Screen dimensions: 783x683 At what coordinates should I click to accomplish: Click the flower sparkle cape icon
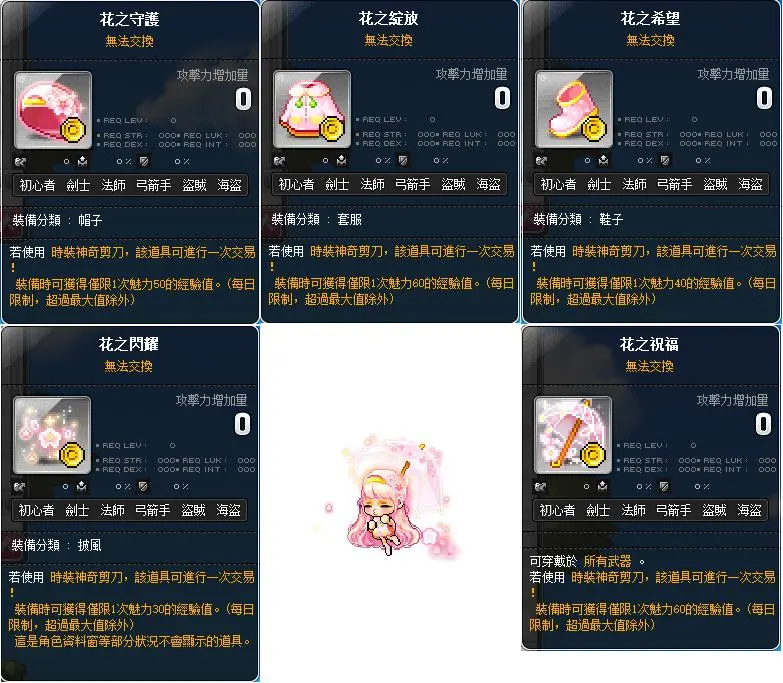pyautogui.click(x=52, y=435)
